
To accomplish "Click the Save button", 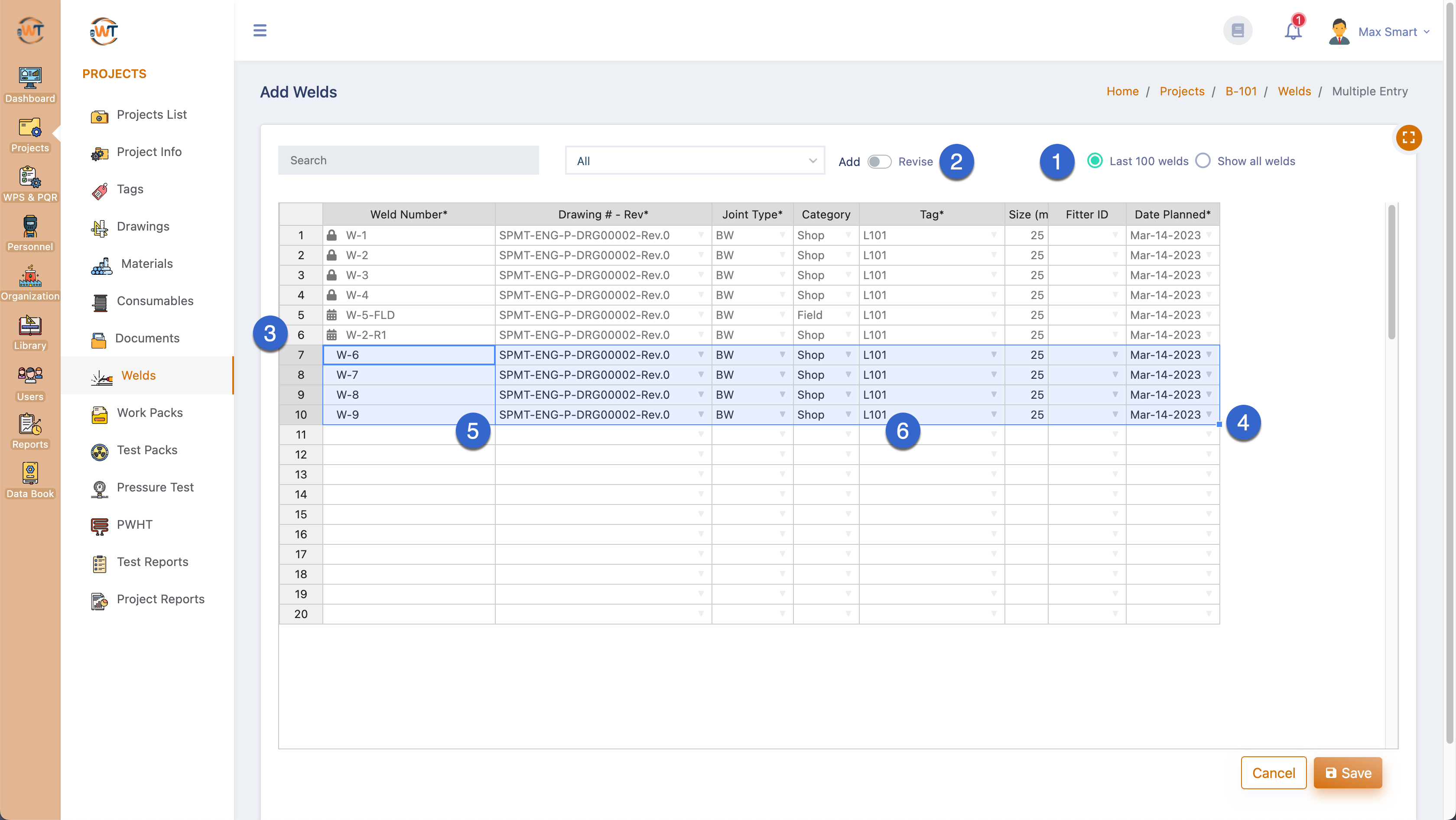I will pos(1348,772).
